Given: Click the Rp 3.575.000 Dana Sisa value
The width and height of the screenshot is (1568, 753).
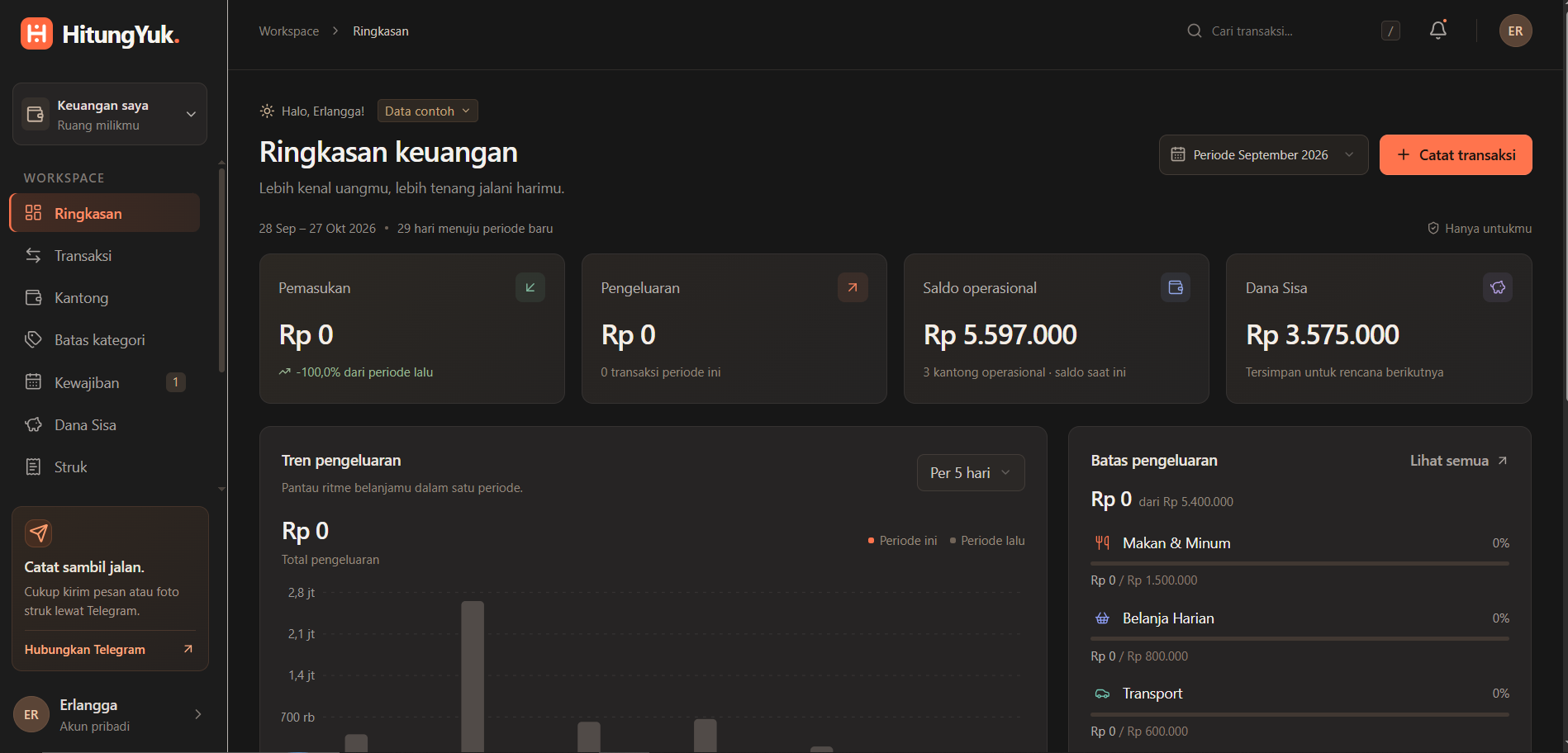Looking at the screenshot, I should tap(1322, 334).
